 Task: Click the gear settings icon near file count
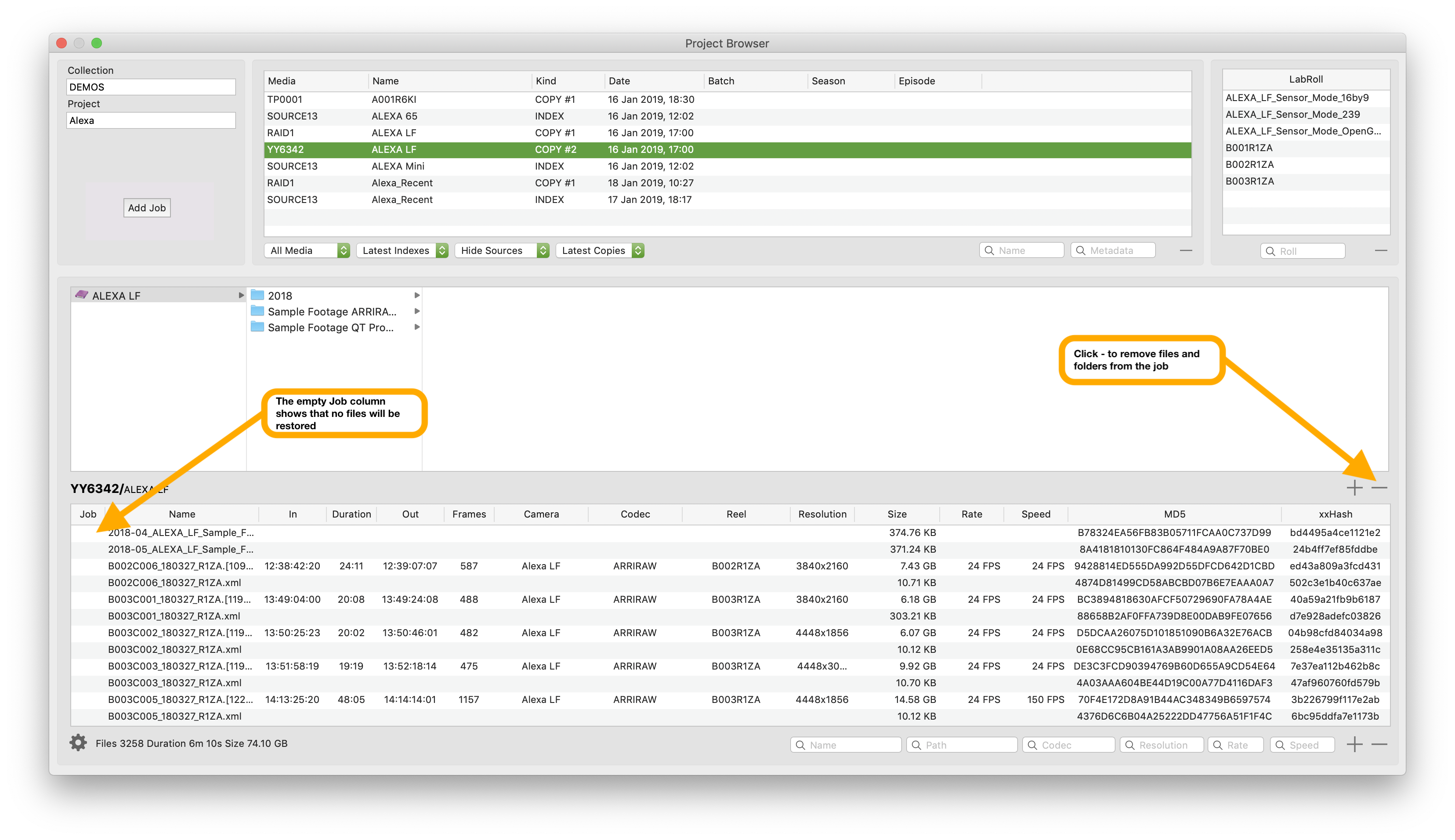[x=78, y=743]
